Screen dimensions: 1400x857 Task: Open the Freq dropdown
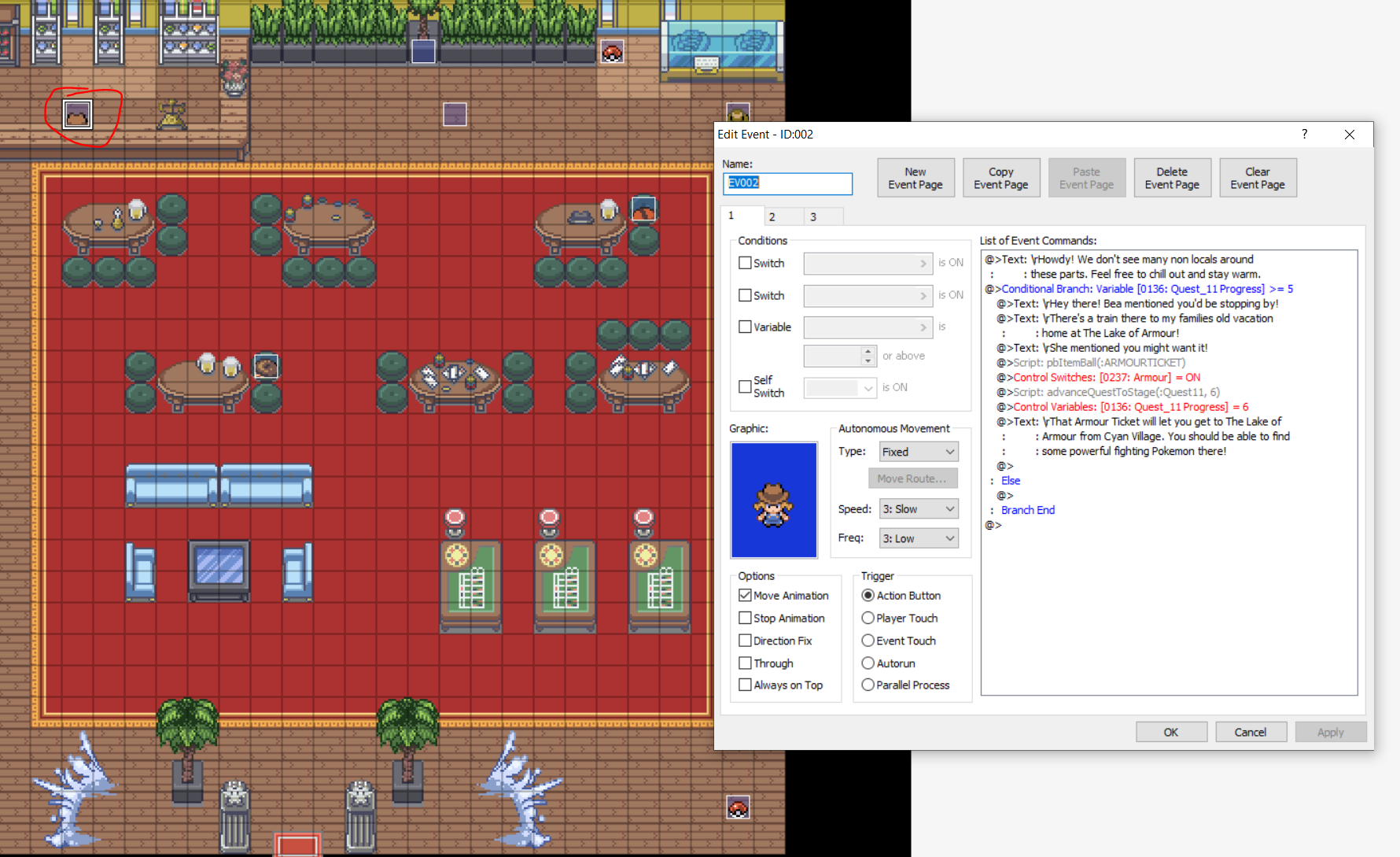[918, 538]
